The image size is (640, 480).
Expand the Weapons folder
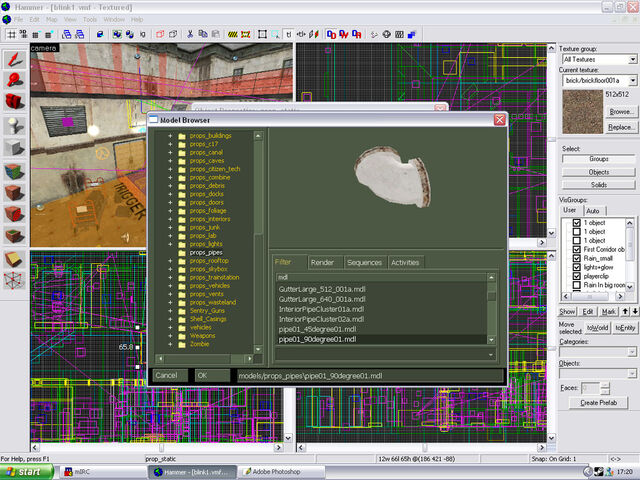tap(170, 336)
